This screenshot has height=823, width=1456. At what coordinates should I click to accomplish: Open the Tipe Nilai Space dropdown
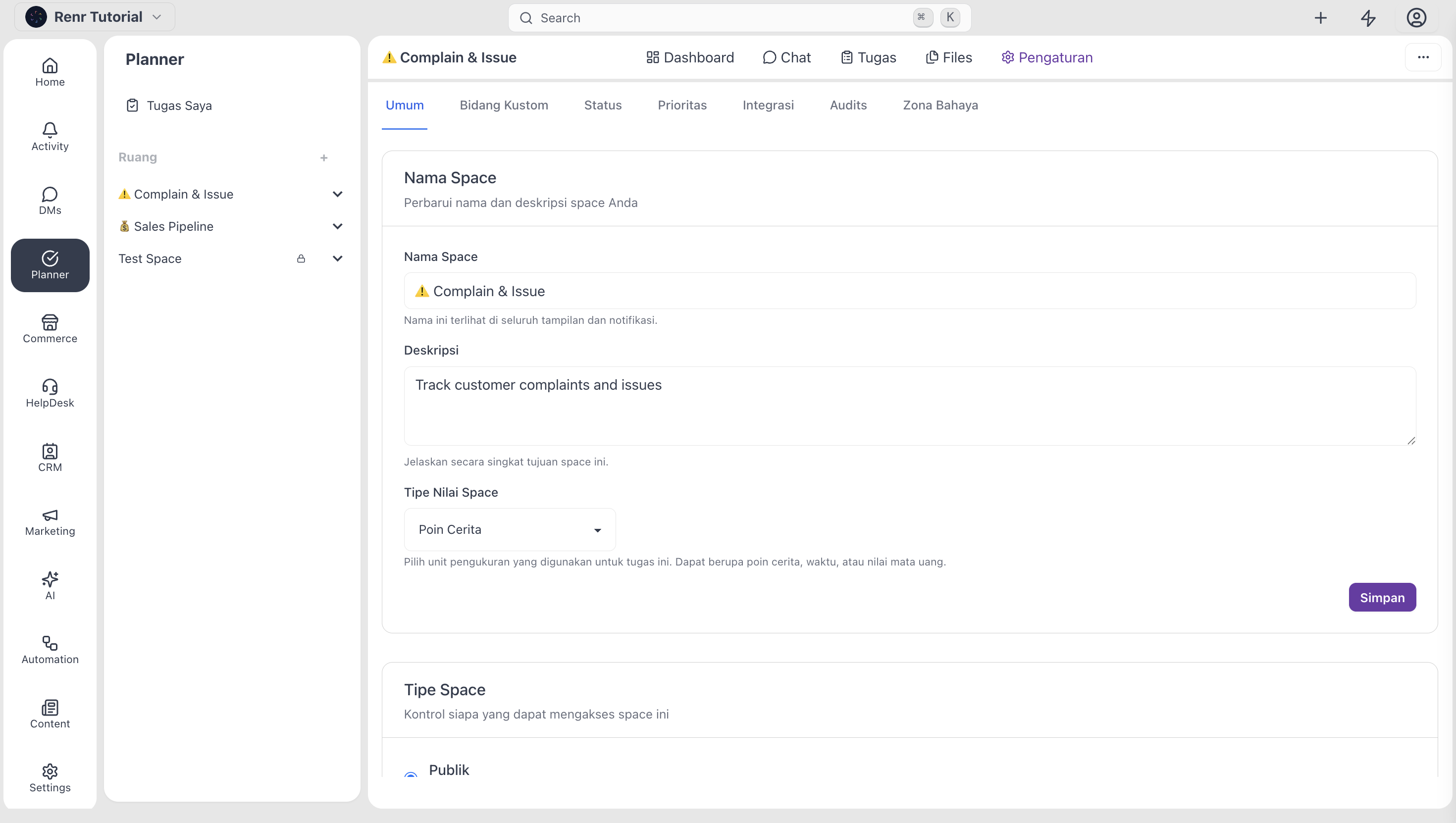tap(510, 530)
